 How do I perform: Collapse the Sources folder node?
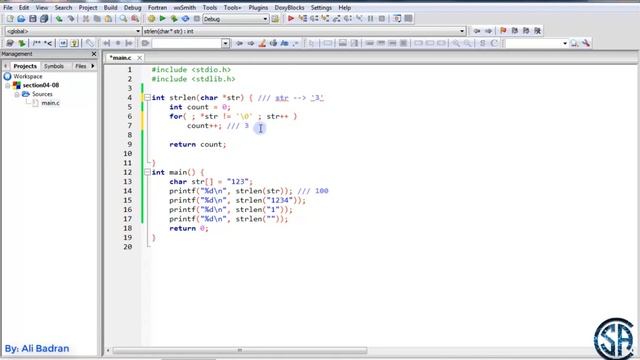(x=17, y=94)
